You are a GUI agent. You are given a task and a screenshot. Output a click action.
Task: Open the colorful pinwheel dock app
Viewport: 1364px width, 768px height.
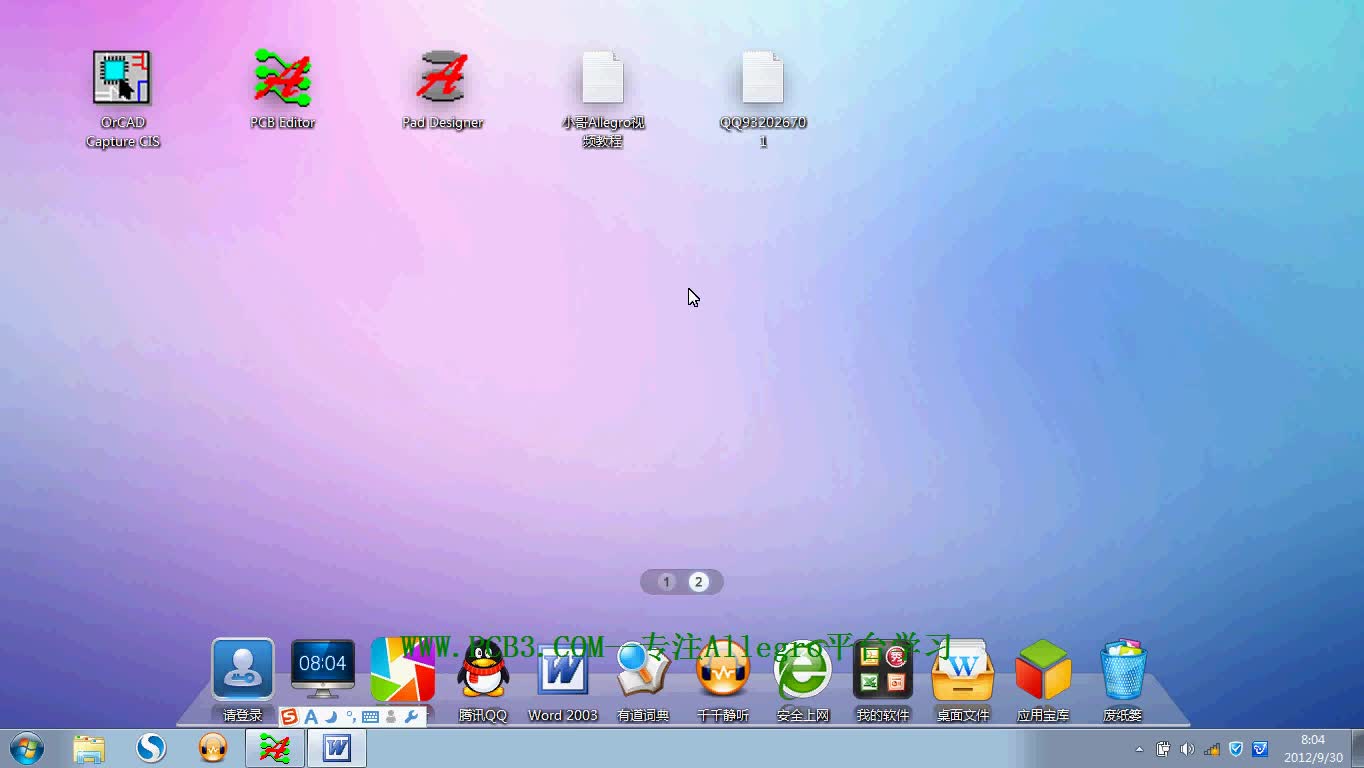(x=403, y=669)
